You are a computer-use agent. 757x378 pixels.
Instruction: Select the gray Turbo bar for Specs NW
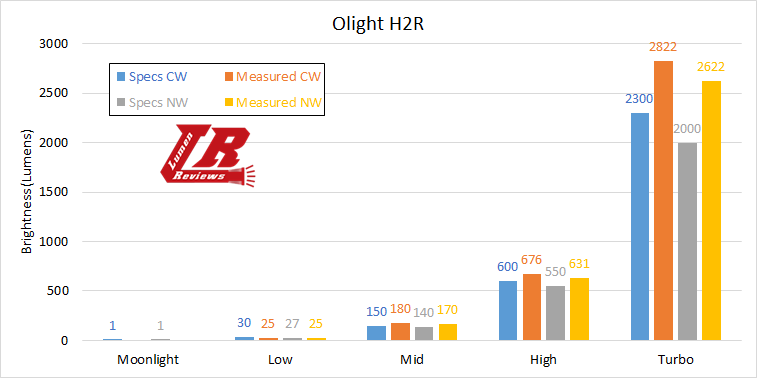pyautogui.click(x=687, y=241)
